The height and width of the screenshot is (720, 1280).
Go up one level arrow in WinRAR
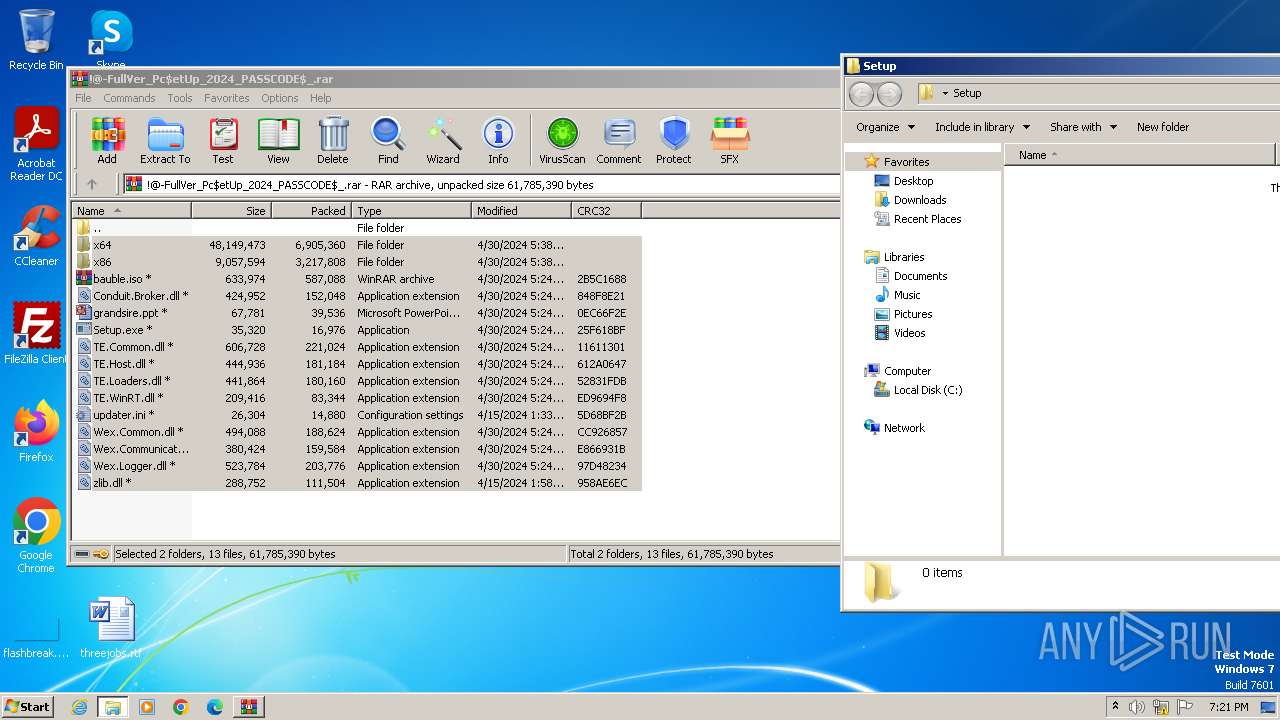(92, 184)
